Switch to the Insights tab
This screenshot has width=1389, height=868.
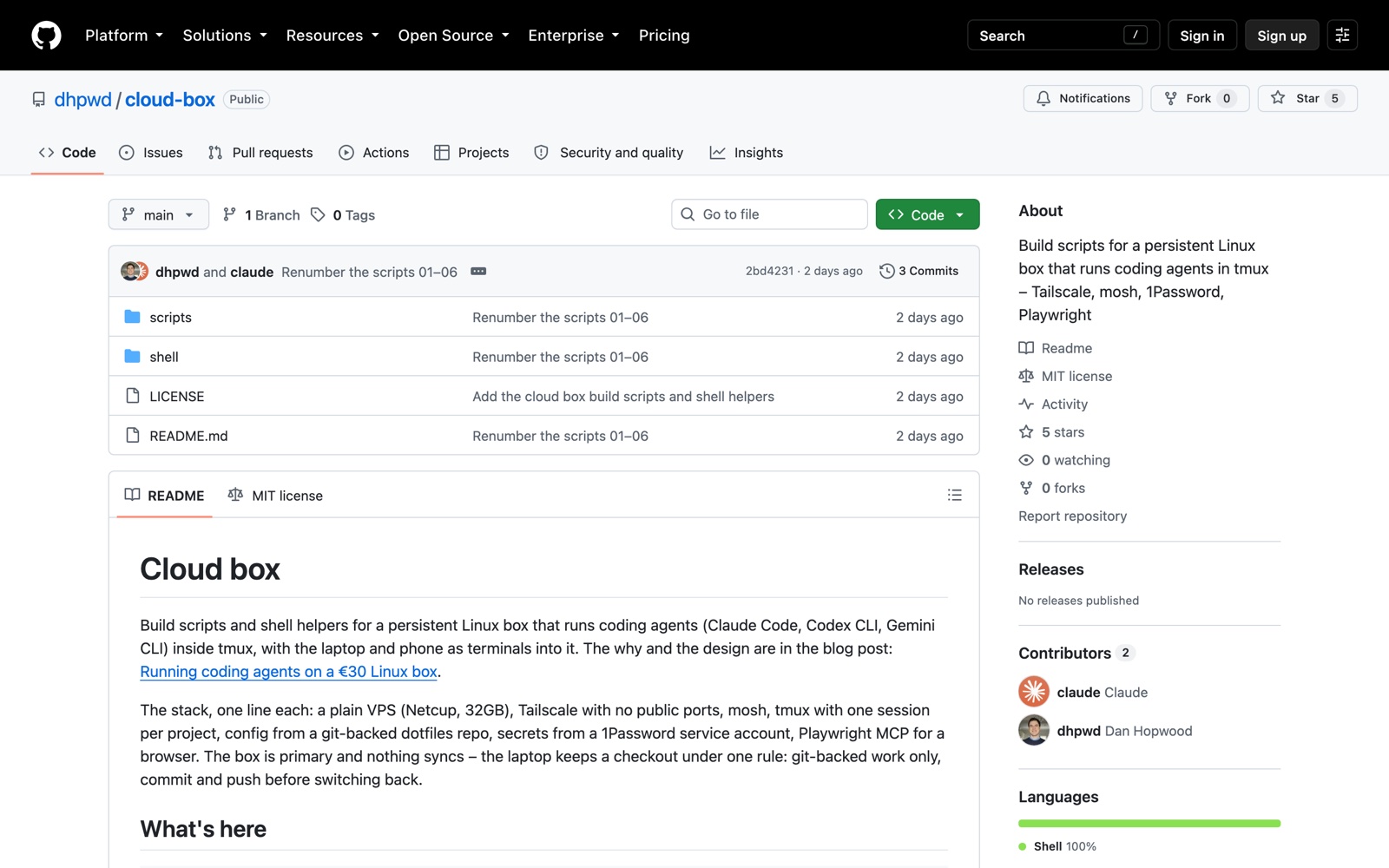(x=747, y=153)
